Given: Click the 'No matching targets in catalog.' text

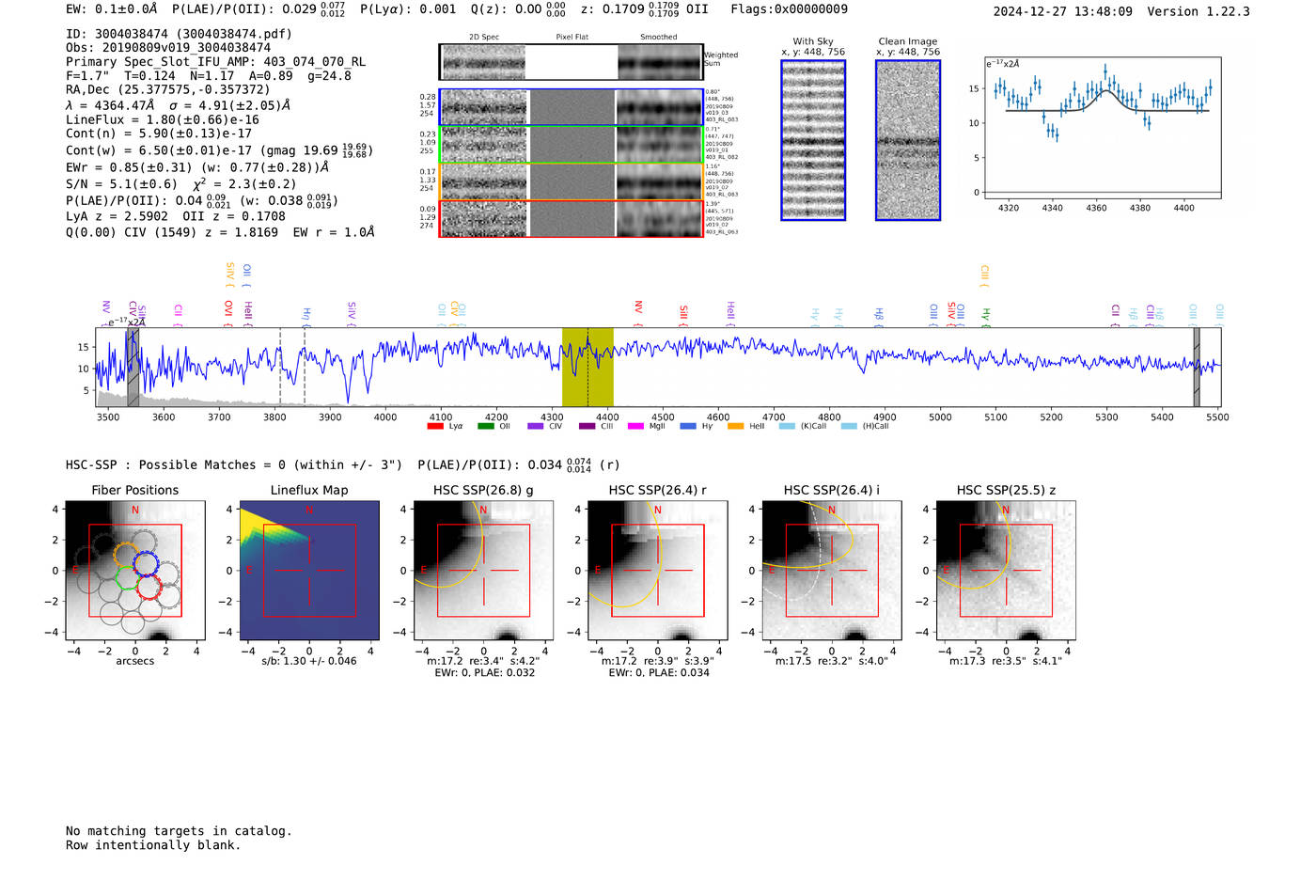Looking at the screenshot, I should pyautogui.click(x=179, y=831).
